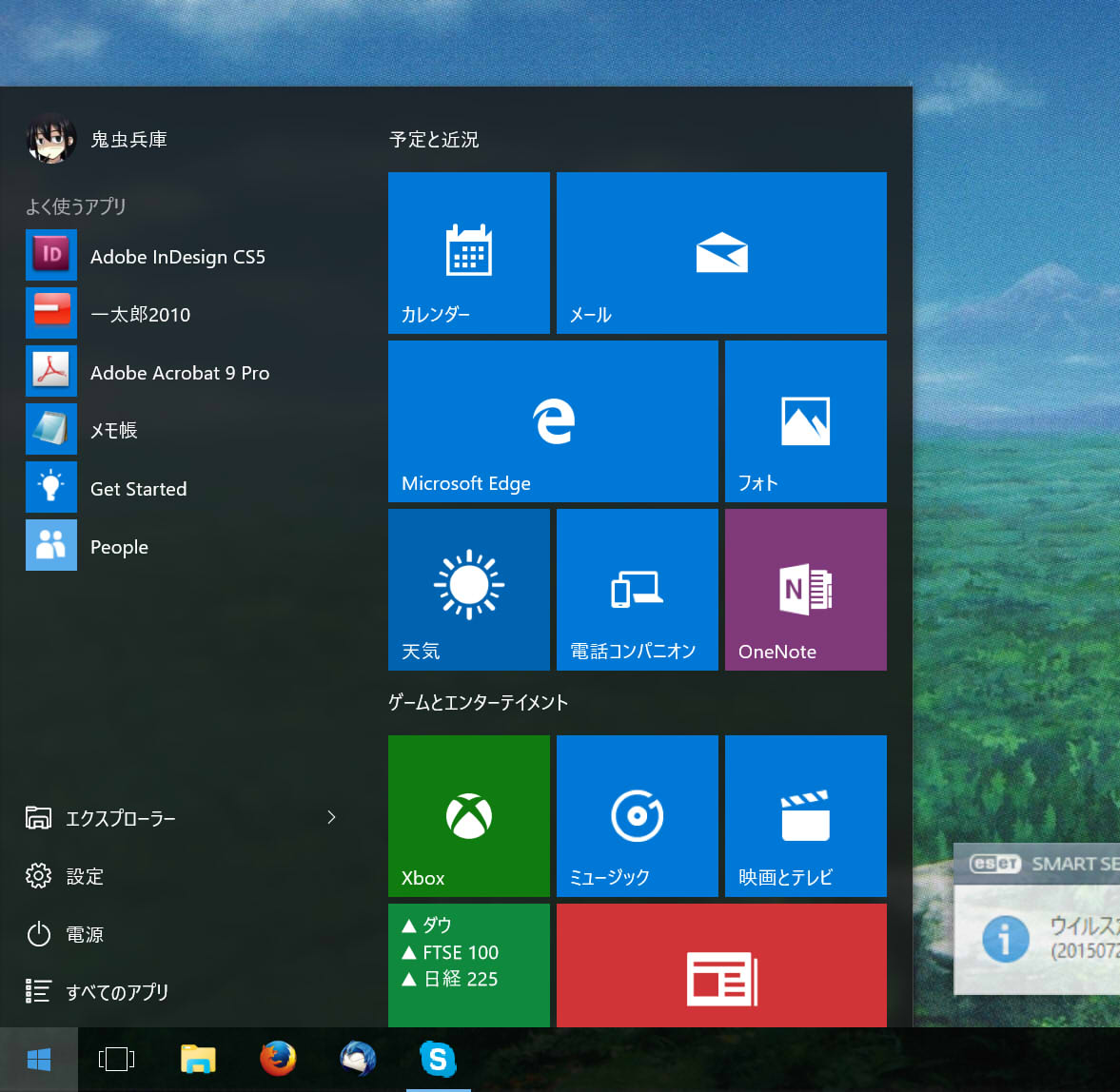Open Firefox from the taskbar
This screenshot has width=1120, height=1092.
(278, 1059)
